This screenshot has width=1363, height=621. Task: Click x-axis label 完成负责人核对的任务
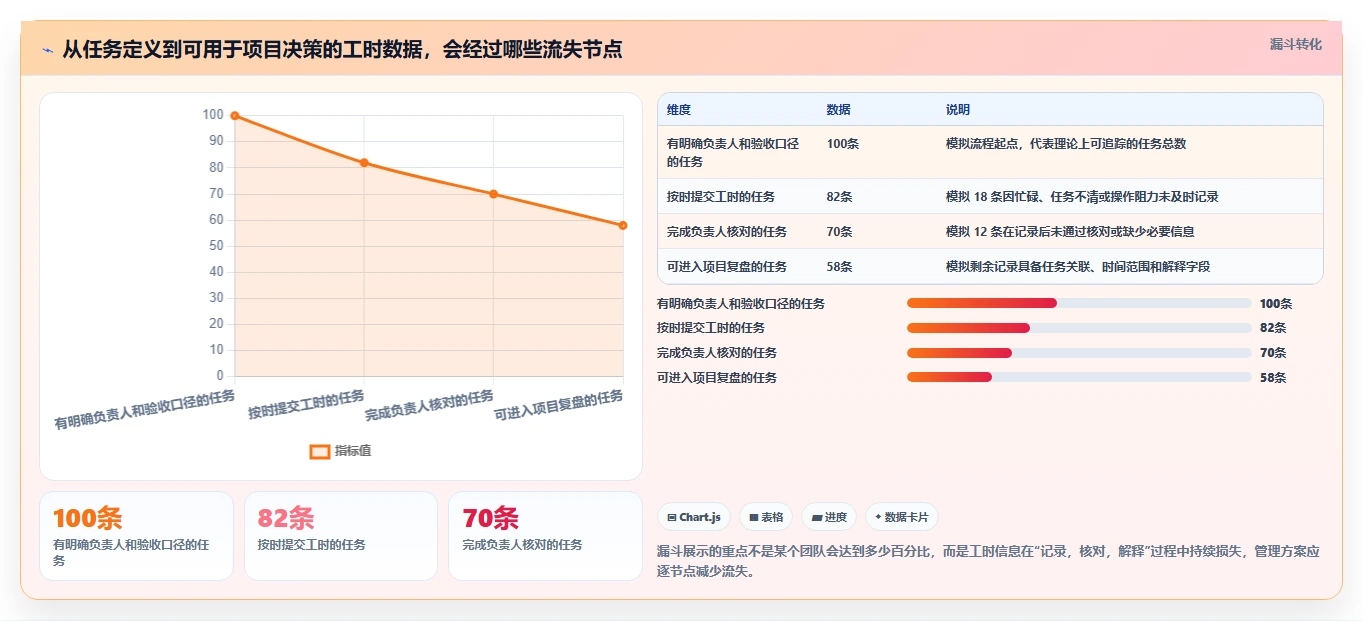430,406
